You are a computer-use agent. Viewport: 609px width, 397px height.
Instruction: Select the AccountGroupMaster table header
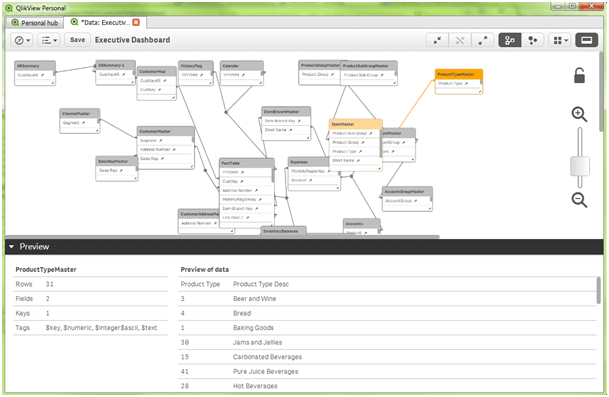(407, 192)
